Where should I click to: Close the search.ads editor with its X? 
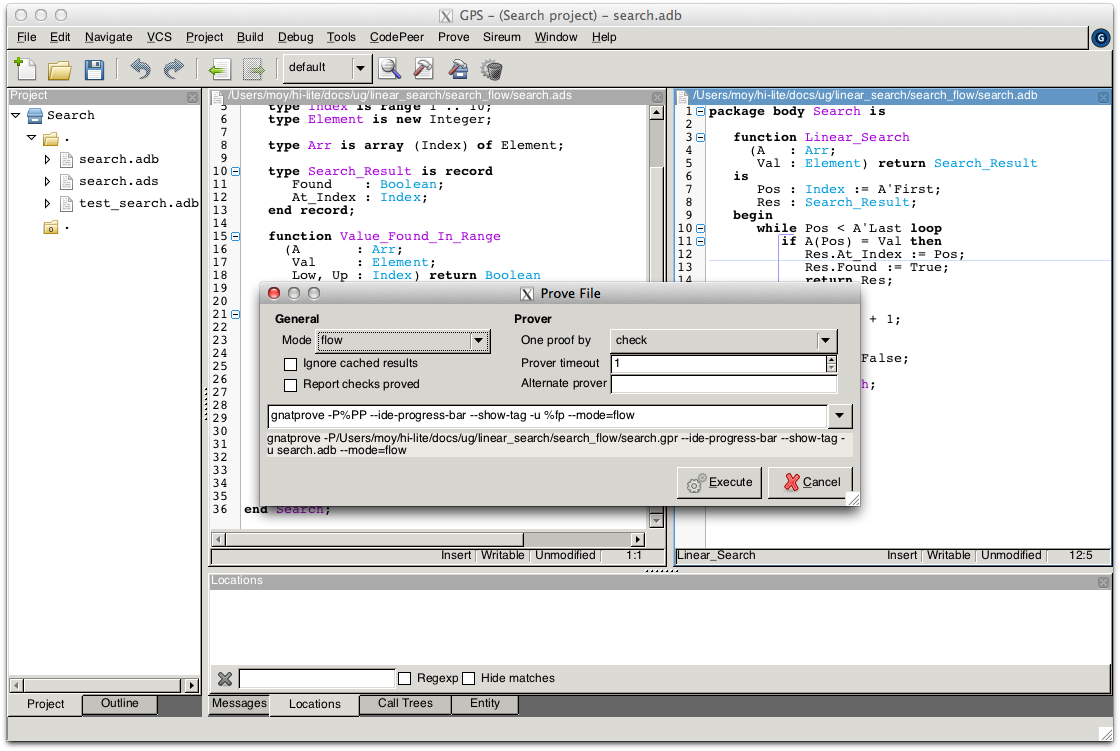[658, 97]
